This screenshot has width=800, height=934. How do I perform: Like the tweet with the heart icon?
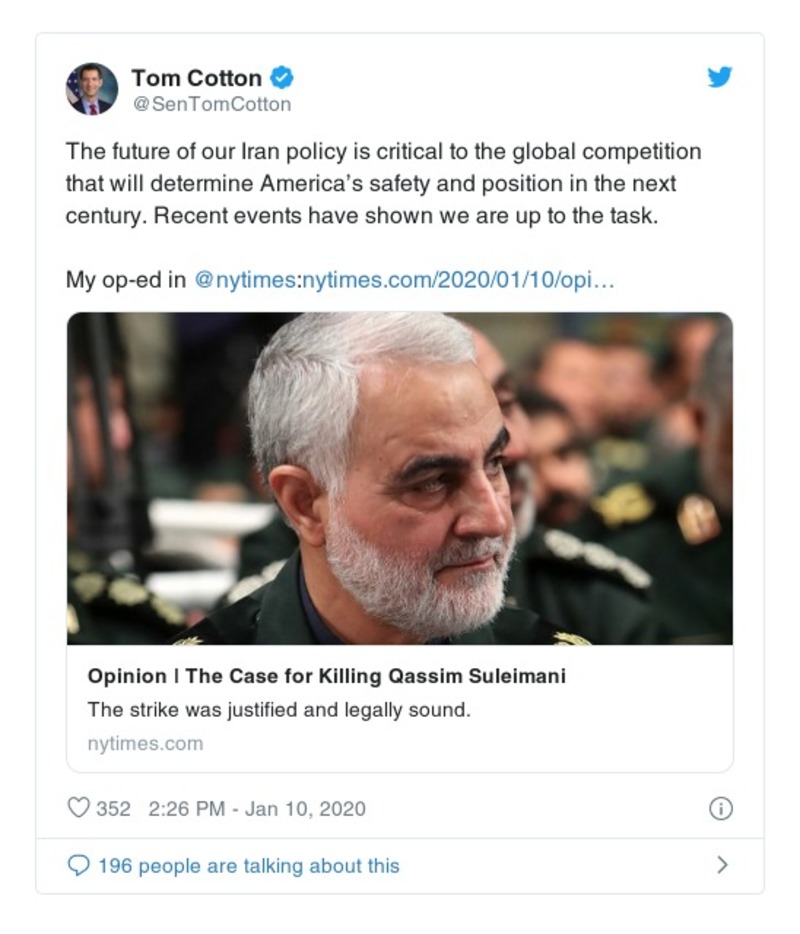(78, 808)
